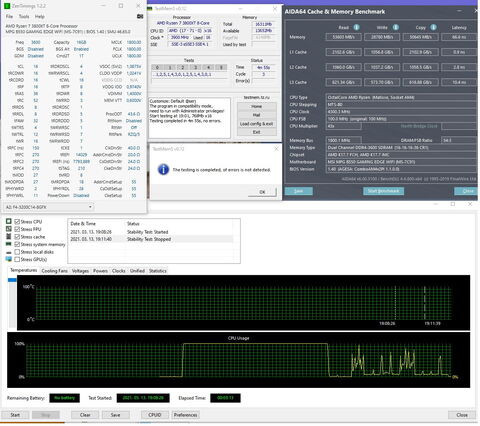Image resolution: width=480 pixels, height=426 pixels.
Task: Toggle the Stress CPU checkbox
Action: pos(17,222)
